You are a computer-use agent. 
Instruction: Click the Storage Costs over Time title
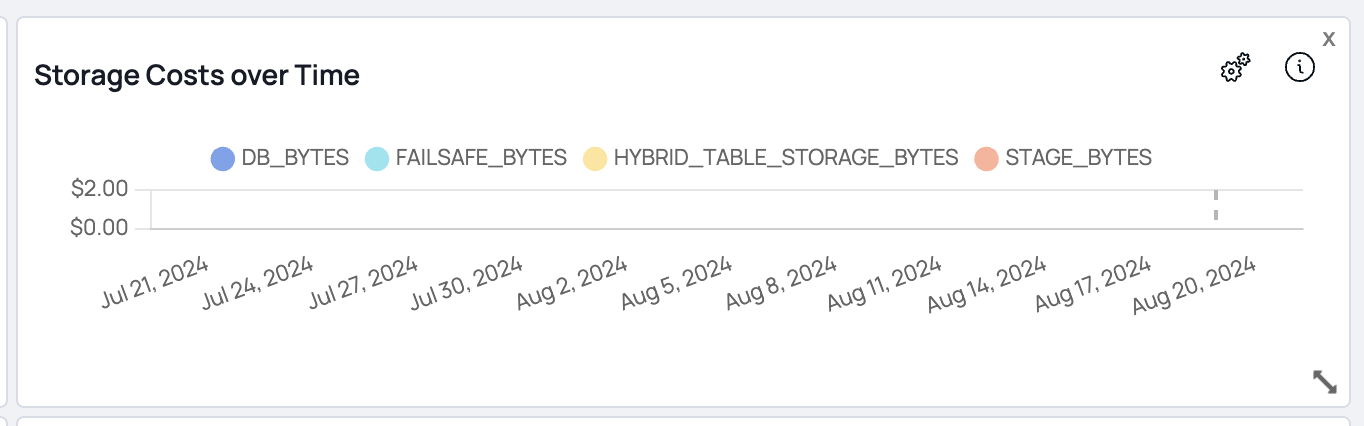point(197,75)
